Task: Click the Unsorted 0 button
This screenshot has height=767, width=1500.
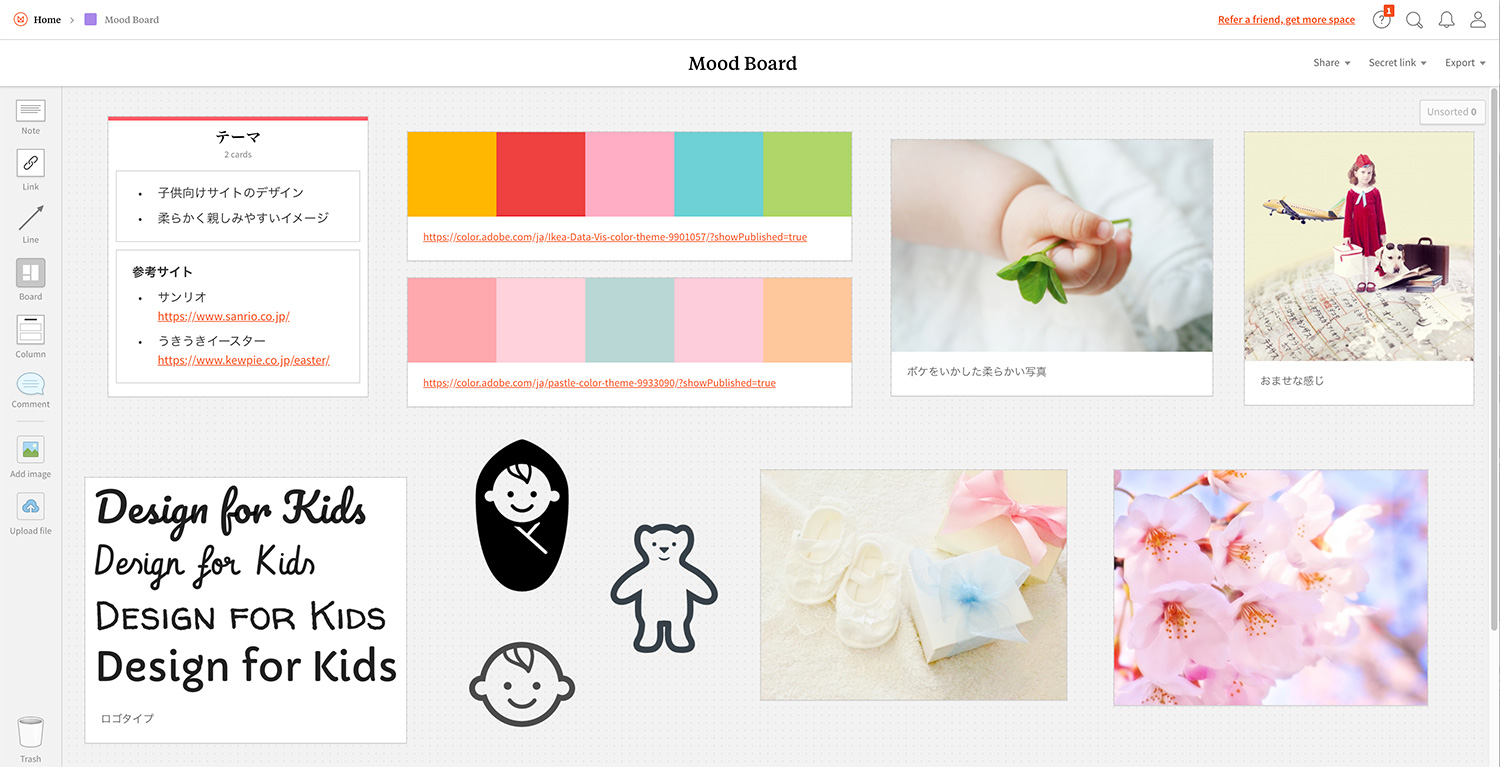Action: 1452,112
